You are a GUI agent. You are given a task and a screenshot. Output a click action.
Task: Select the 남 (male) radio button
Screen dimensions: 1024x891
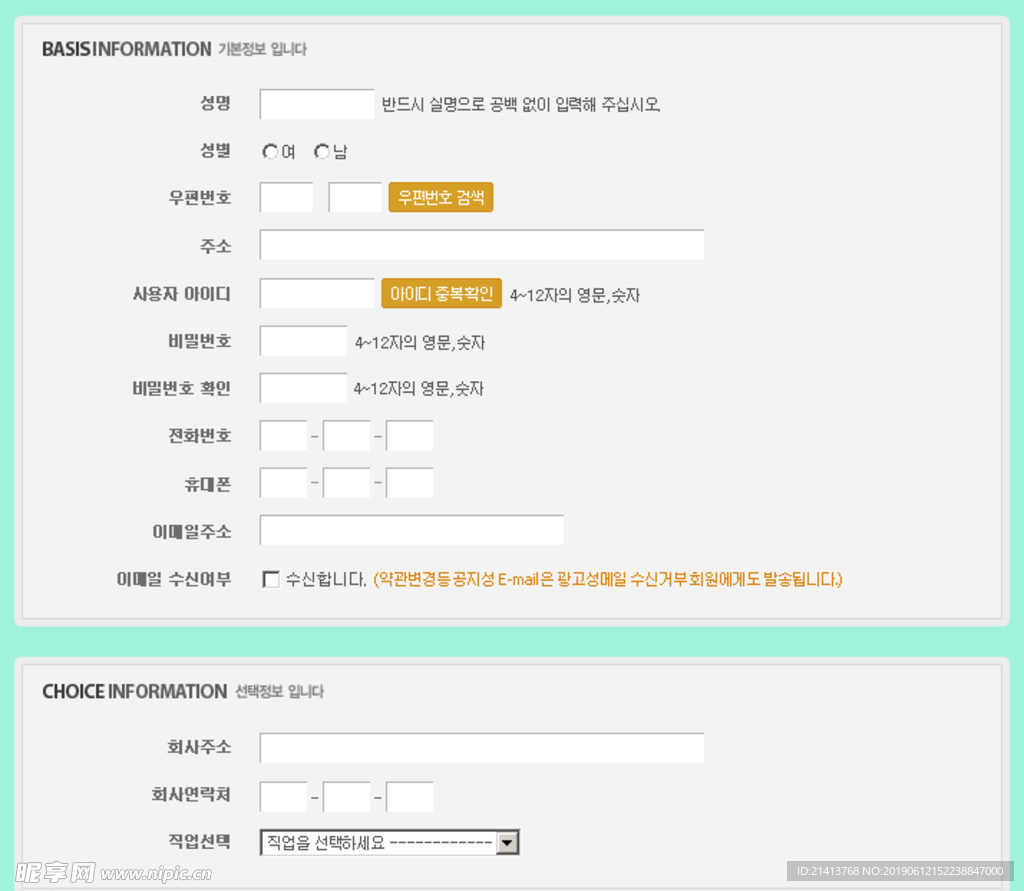click(321, 152)
